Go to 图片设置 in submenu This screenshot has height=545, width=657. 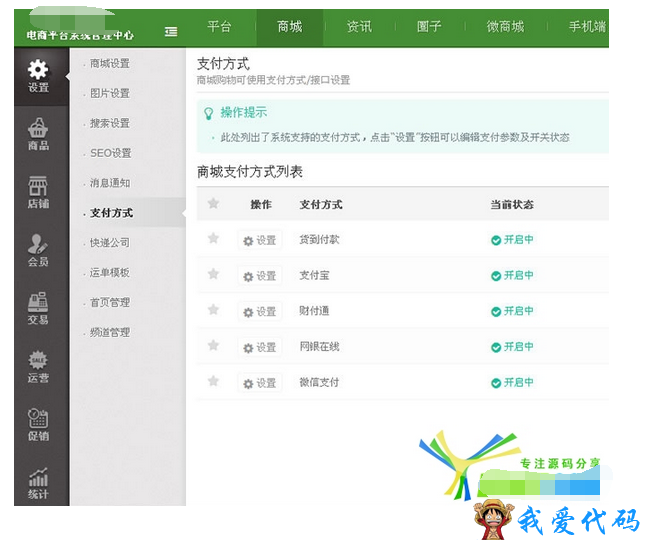110,93
